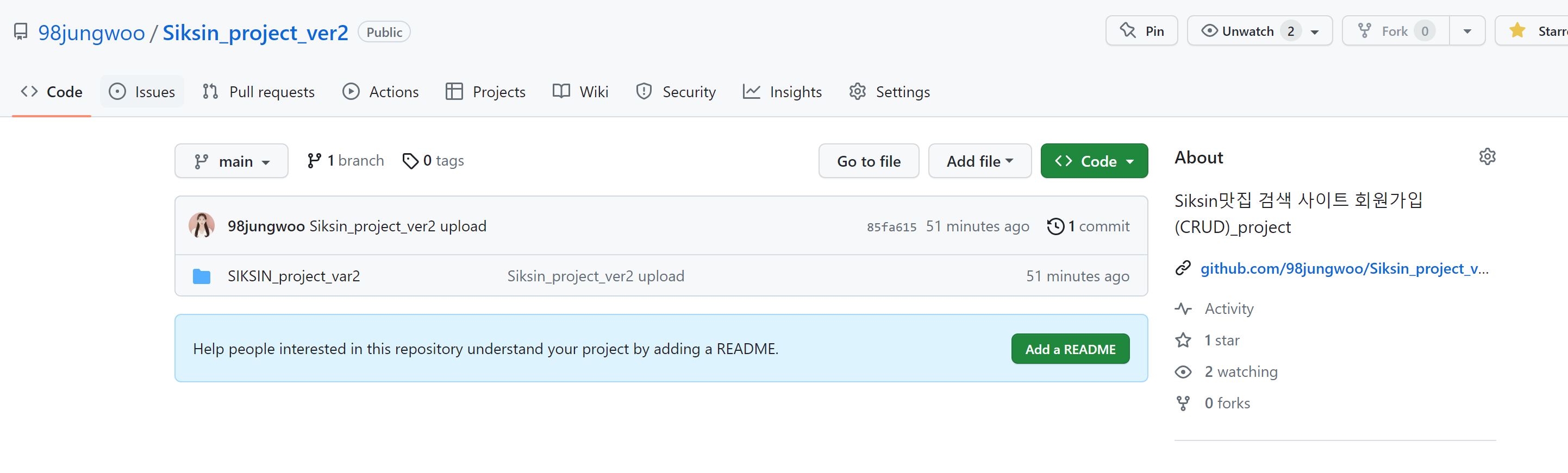Click the Public visibility badge
This screenshot has height=473, width=1568.
tap(384, 32)
